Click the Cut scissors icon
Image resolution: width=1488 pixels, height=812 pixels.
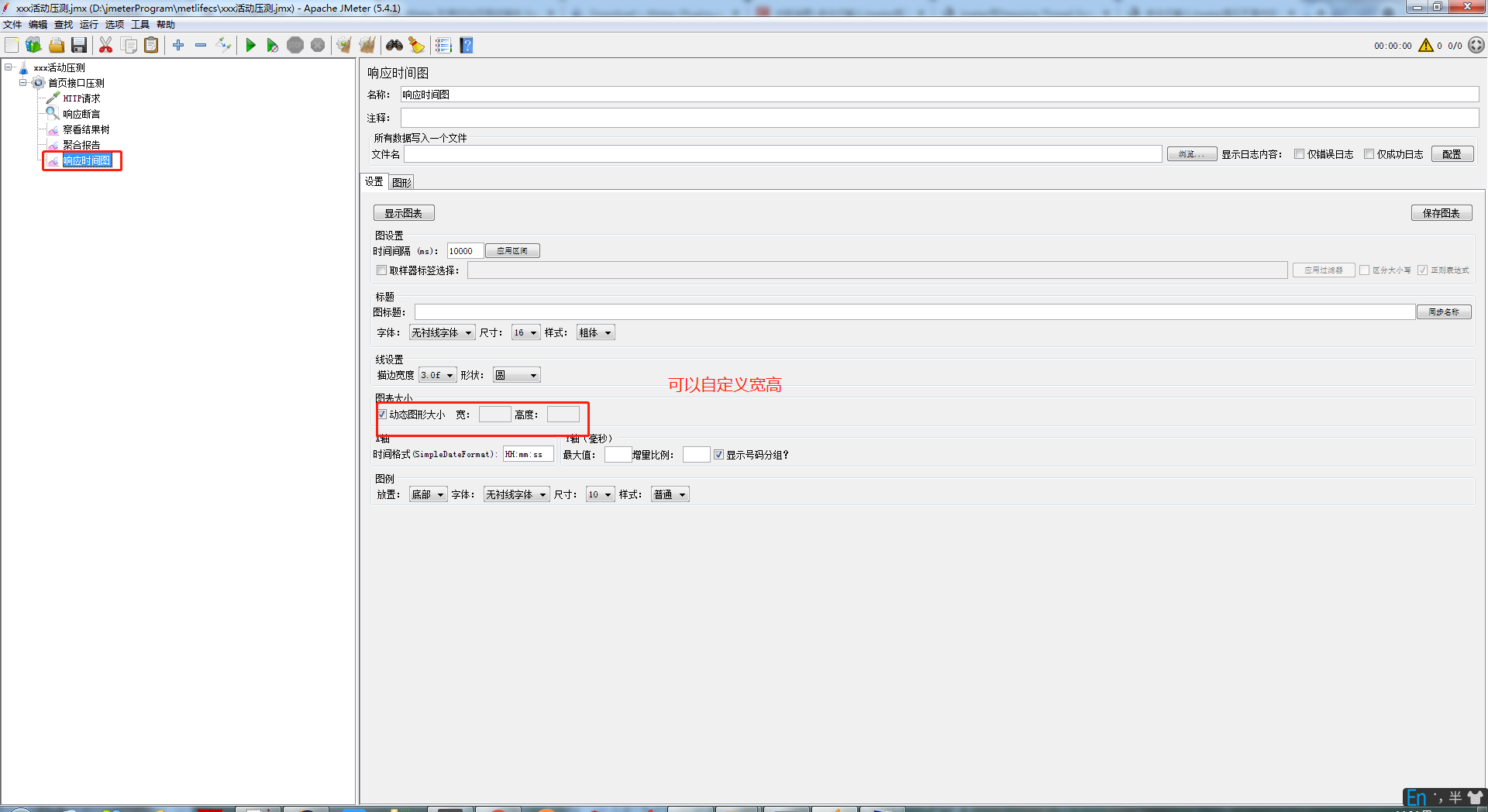(x=106, y=46)
